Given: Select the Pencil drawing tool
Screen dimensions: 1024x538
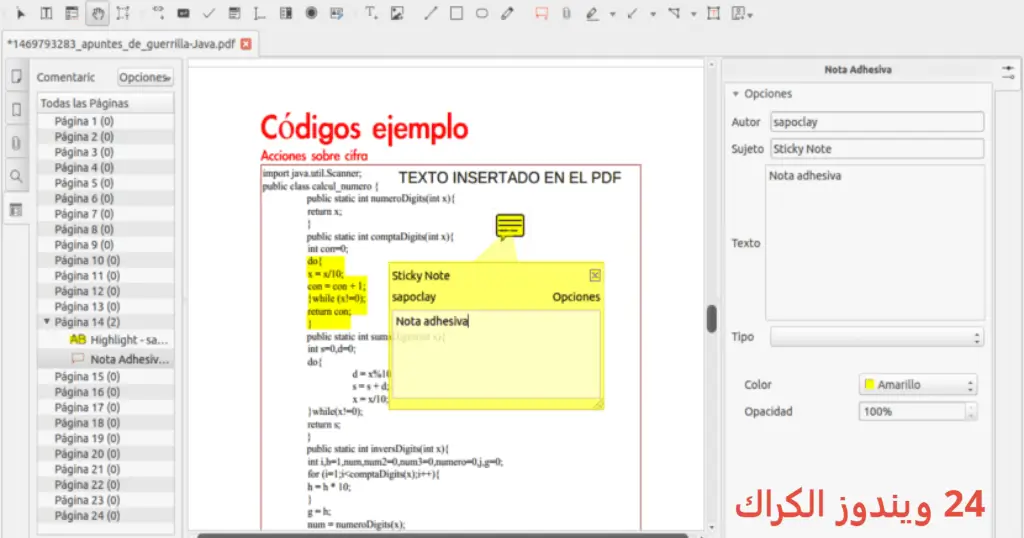Looking at the screenshot, I should pos(507,13).
